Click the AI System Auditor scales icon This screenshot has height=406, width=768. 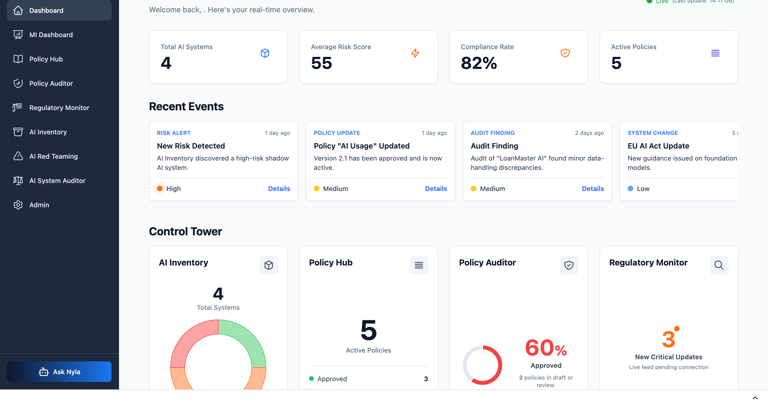(18, 181)
